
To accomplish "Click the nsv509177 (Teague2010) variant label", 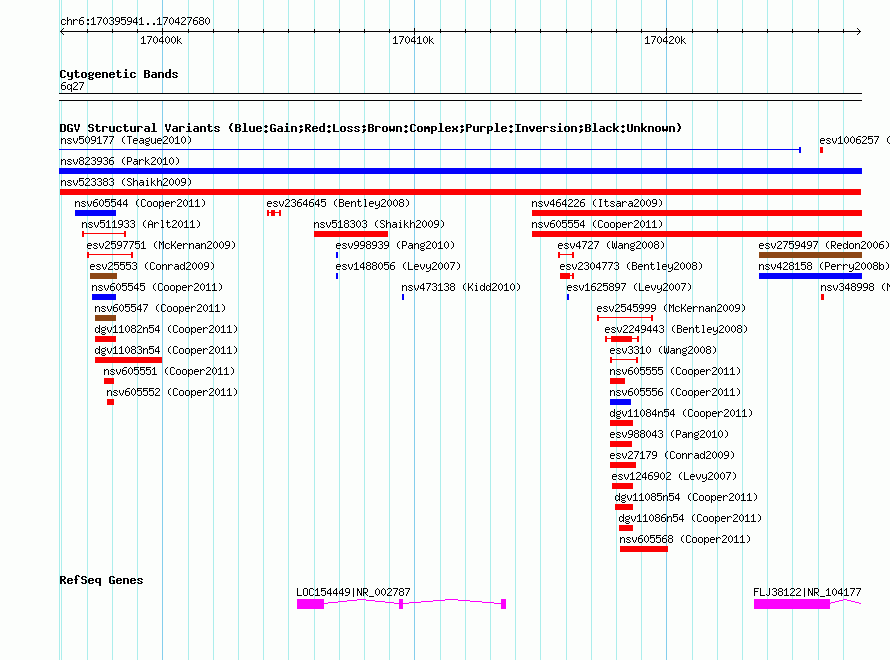I will click(126, 140).
